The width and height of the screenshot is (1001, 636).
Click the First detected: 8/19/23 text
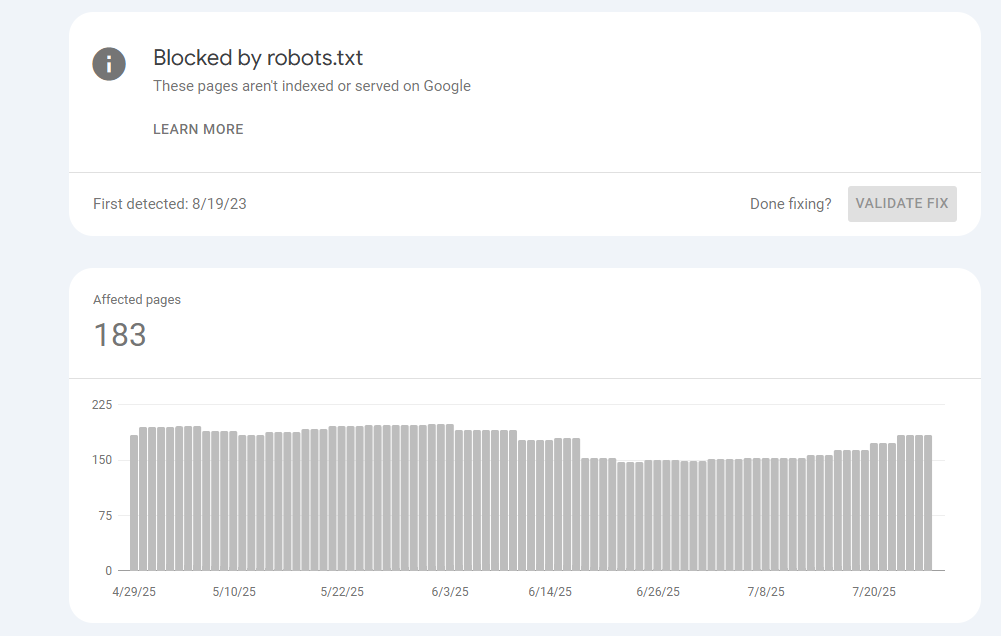[x=170, y=204]
